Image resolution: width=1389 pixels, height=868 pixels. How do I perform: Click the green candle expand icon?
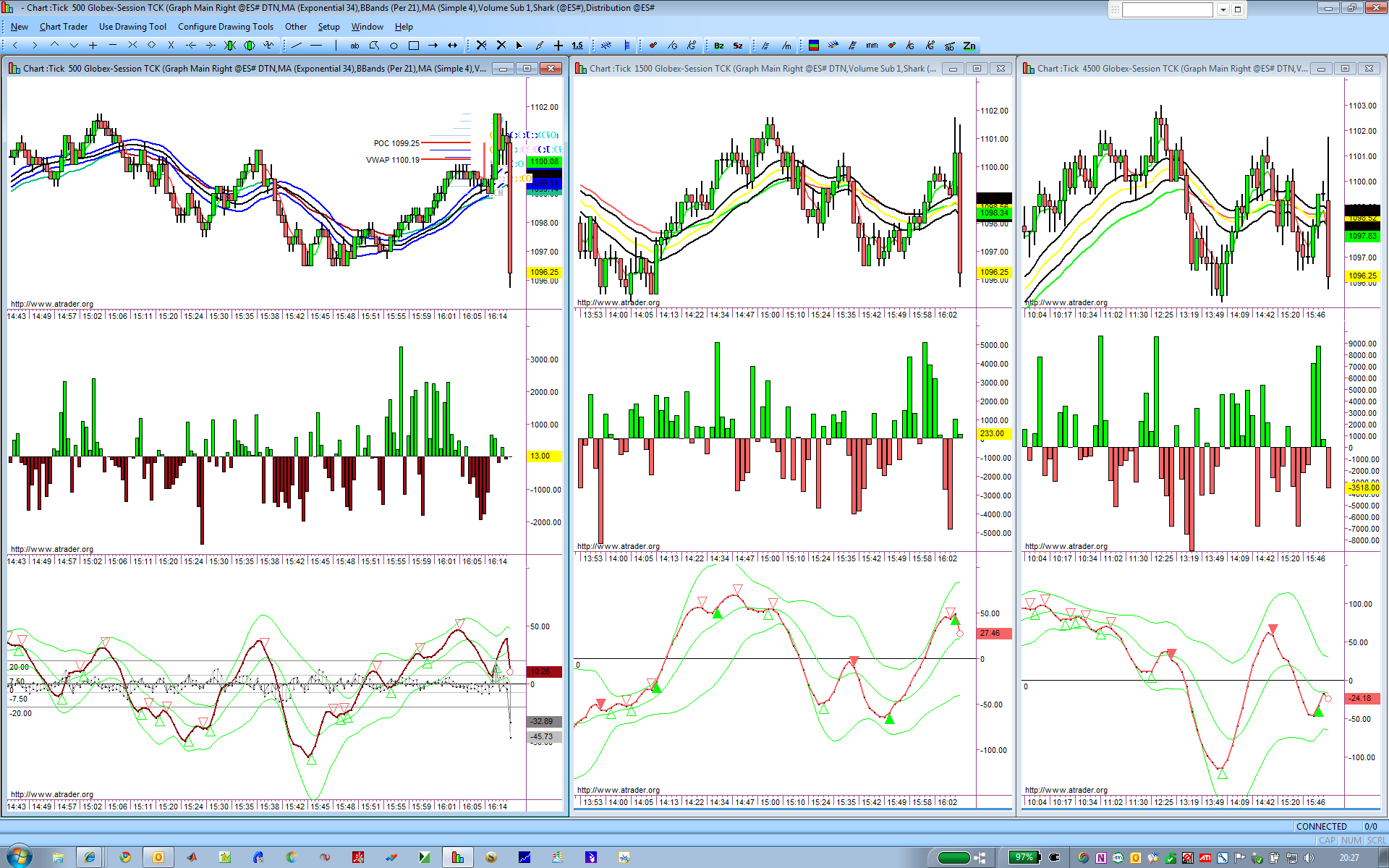[x=250, y=46]
